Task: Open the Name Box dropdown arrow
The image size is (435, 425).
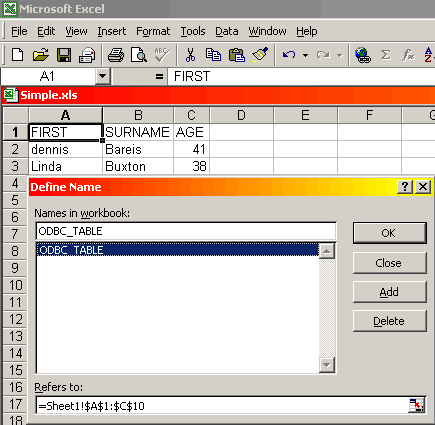Action: tap(102, 77)
